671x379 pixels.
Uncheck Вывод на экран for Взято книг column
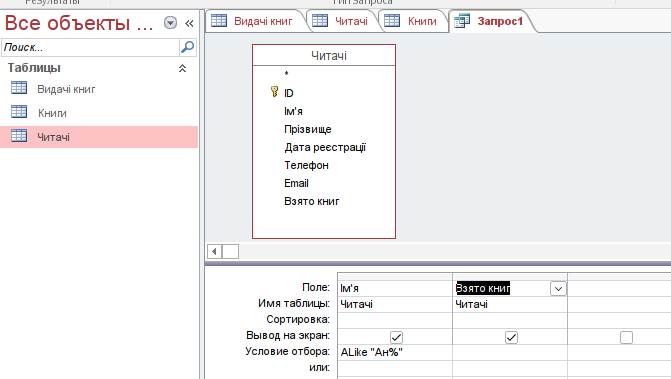tap(511, 338)
